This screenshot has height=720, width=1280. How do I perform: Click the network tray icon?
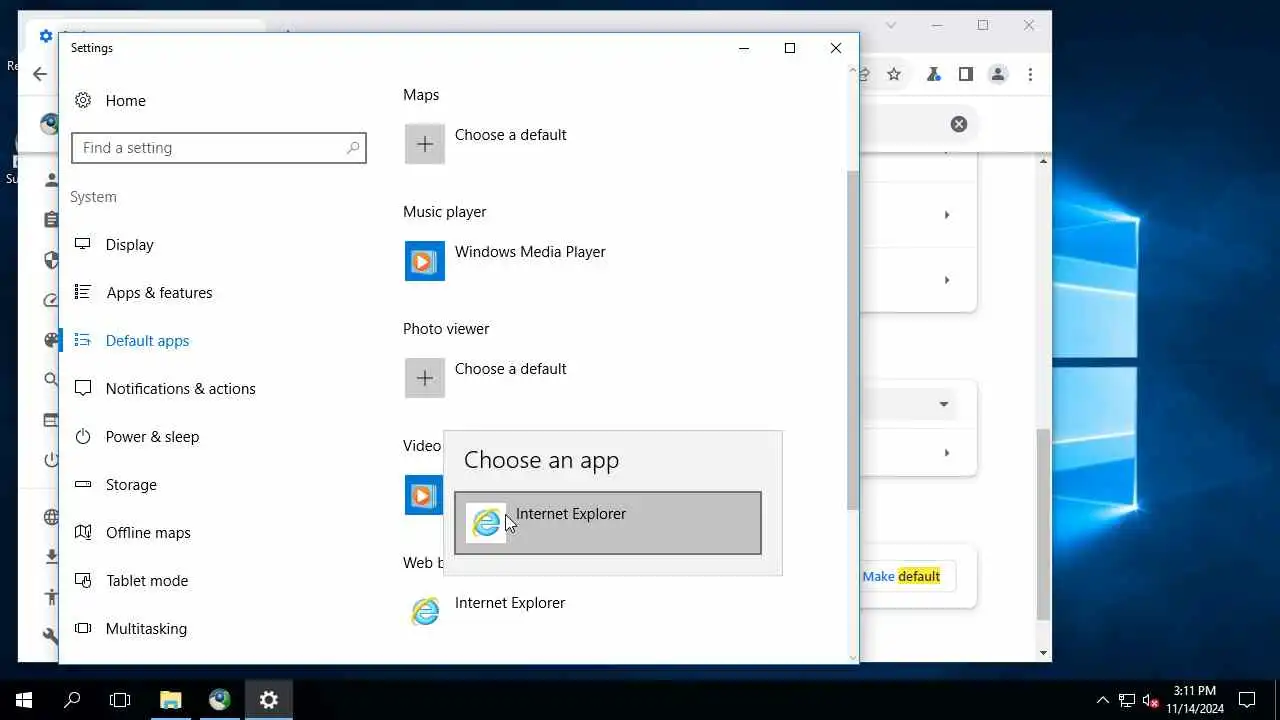click(x=1127, y=700)
